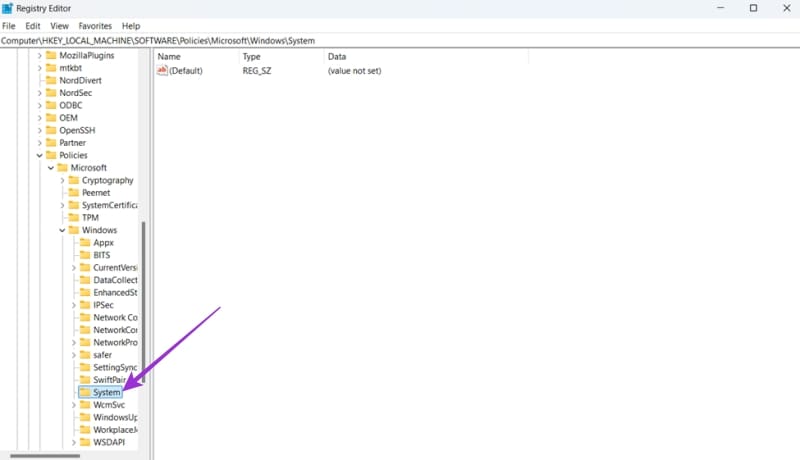This screenshot has height=460, width=800.
Task: Expand the WSDAPI key
Action: pos(73,442)
